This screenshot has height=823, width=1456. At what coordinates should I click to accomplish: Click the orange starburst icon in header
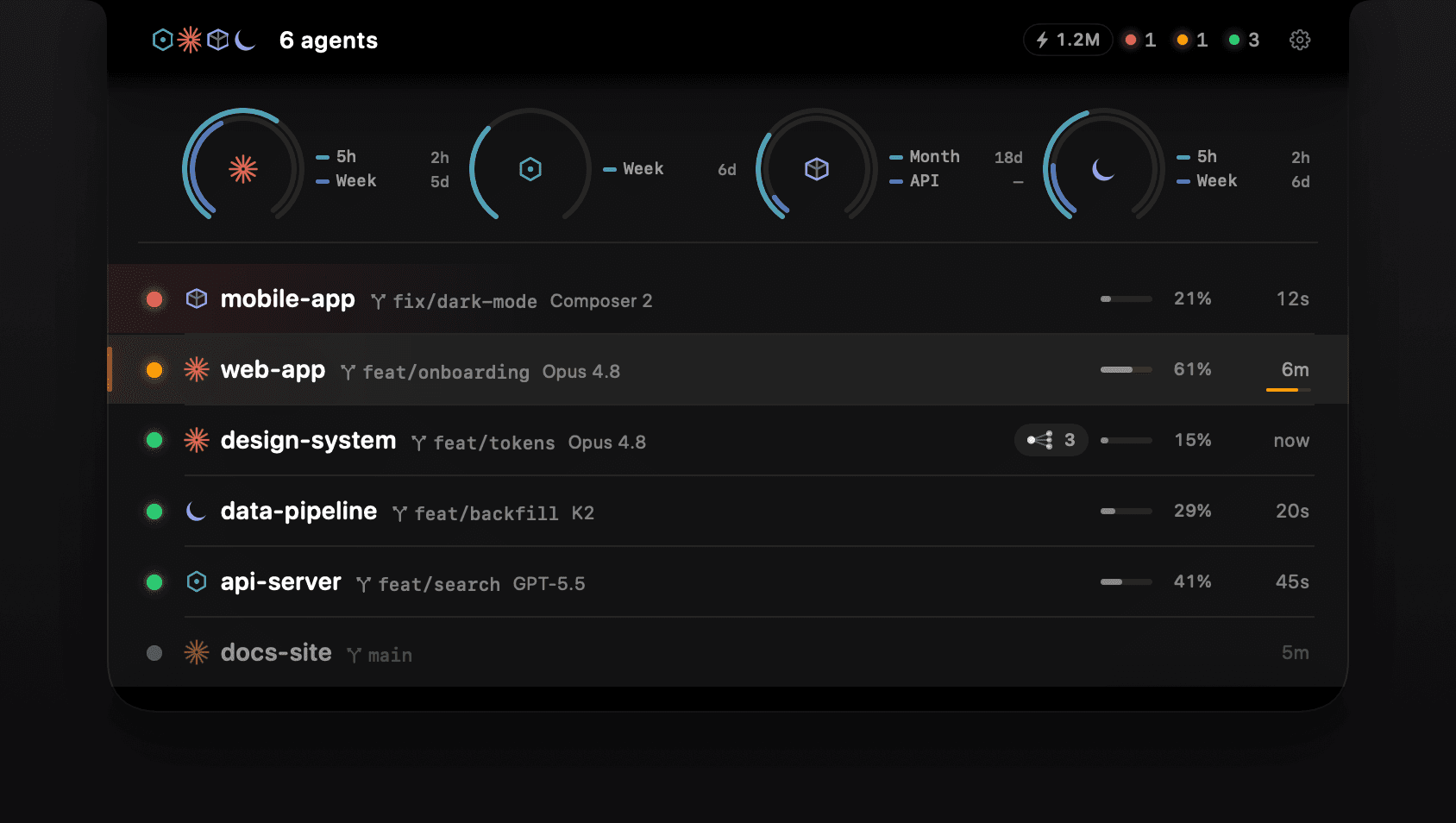[x=190, y=40]
